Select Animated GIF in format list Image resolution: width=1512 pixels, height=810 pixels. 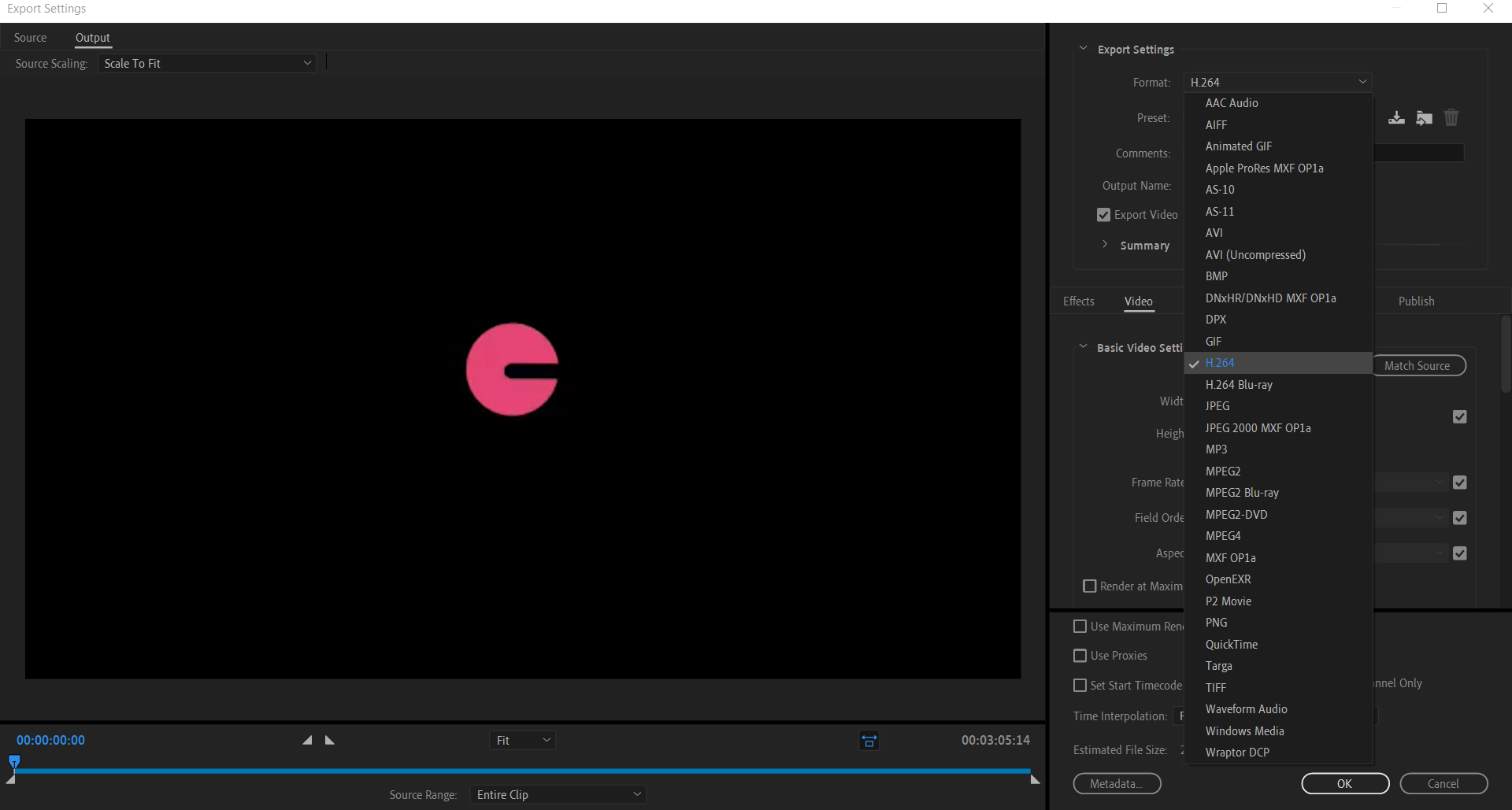point(1238,146)
